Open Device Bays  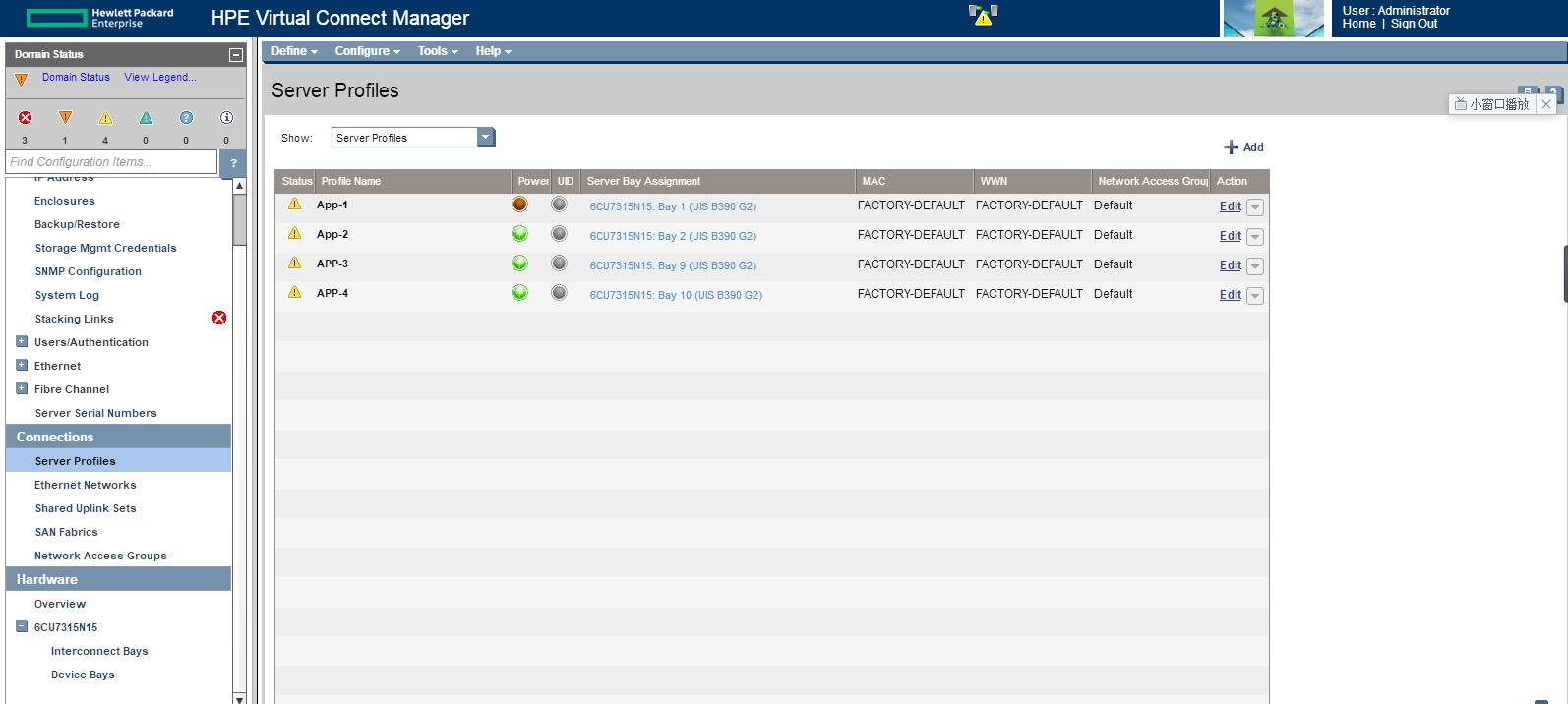pos(83,675)
